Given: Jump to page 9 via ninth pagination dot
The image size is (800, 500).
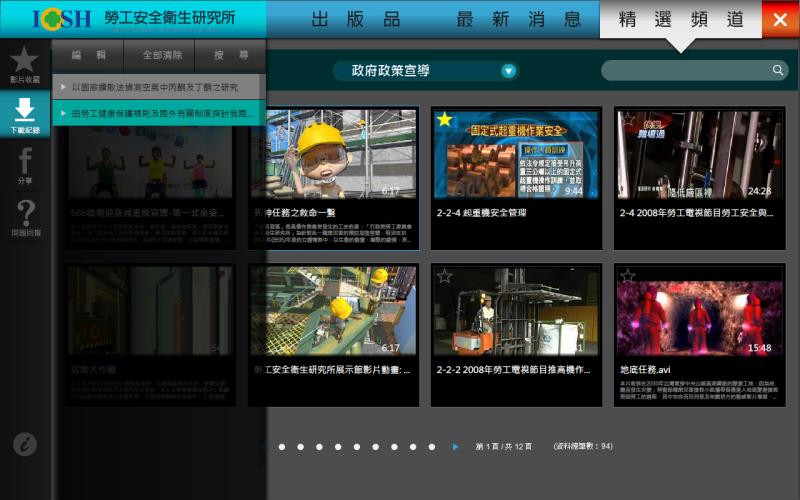Looking at the screenshot, I should [x=432, y=447].
